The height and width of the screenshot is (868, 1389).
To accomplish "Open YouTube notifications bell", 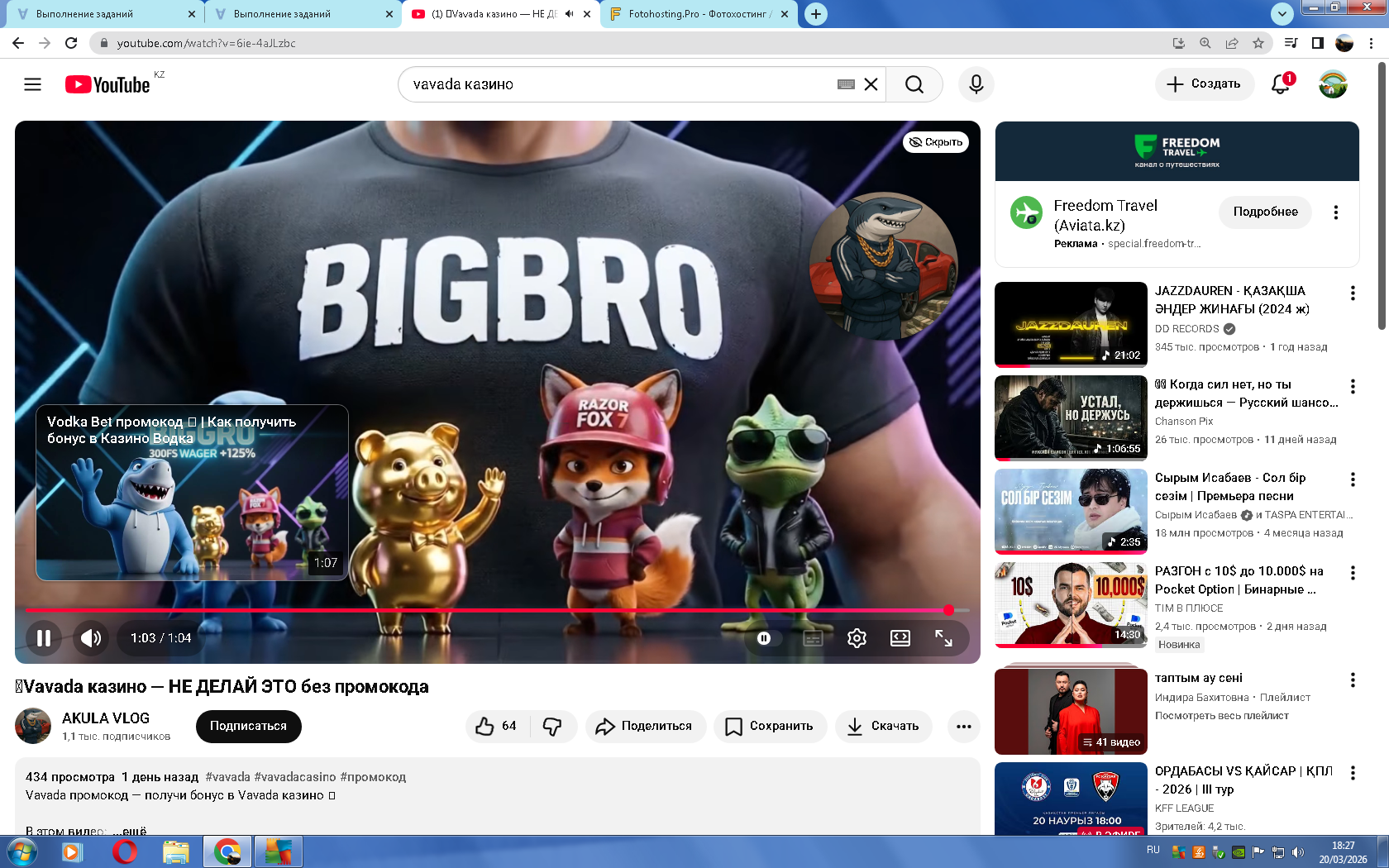I will (x=1281, y=84).
